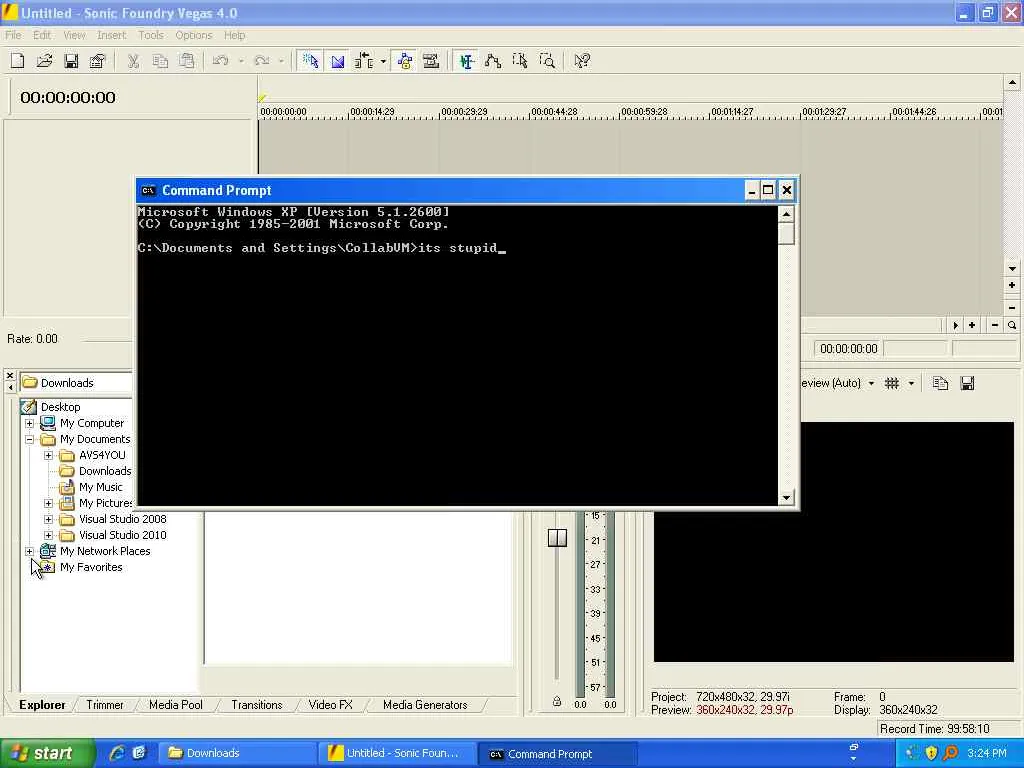Viewport: 1024px width, 768px height.
Task: Expand the Visual Studio 2008 node
Action: pyautogui.click(x=48, y=519)
